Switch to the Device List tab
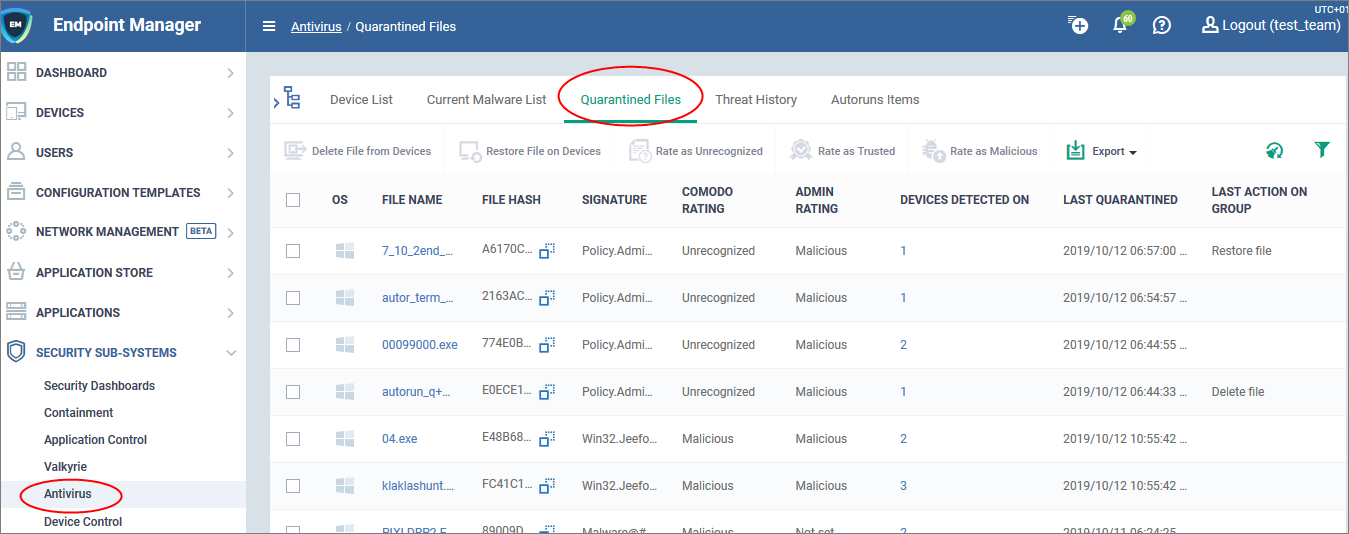Screen dimensions: 1349x534 [361, 100]
